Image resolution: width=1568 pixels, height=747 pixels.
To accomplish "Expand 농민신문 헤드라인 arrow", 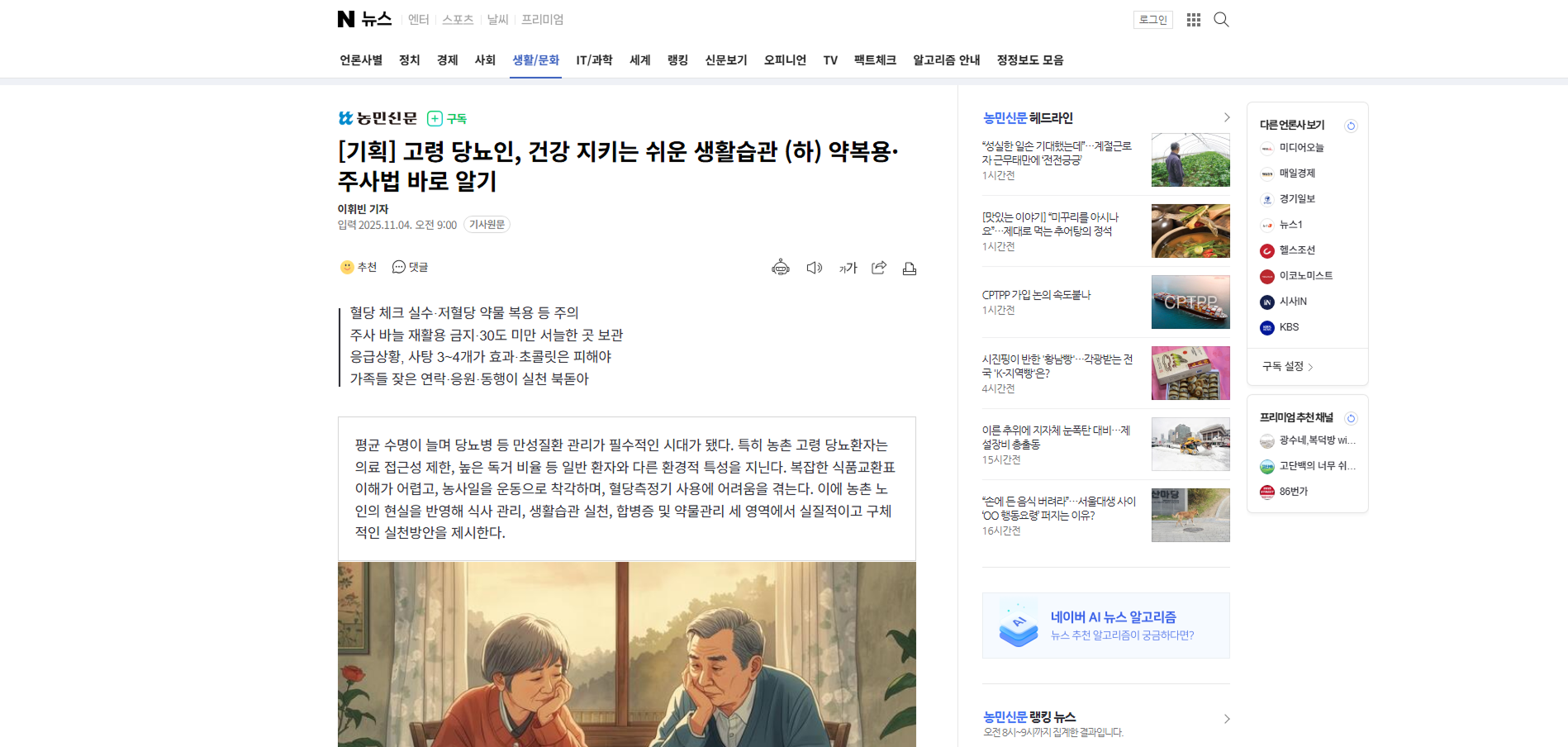I will tap(1226, 118).
